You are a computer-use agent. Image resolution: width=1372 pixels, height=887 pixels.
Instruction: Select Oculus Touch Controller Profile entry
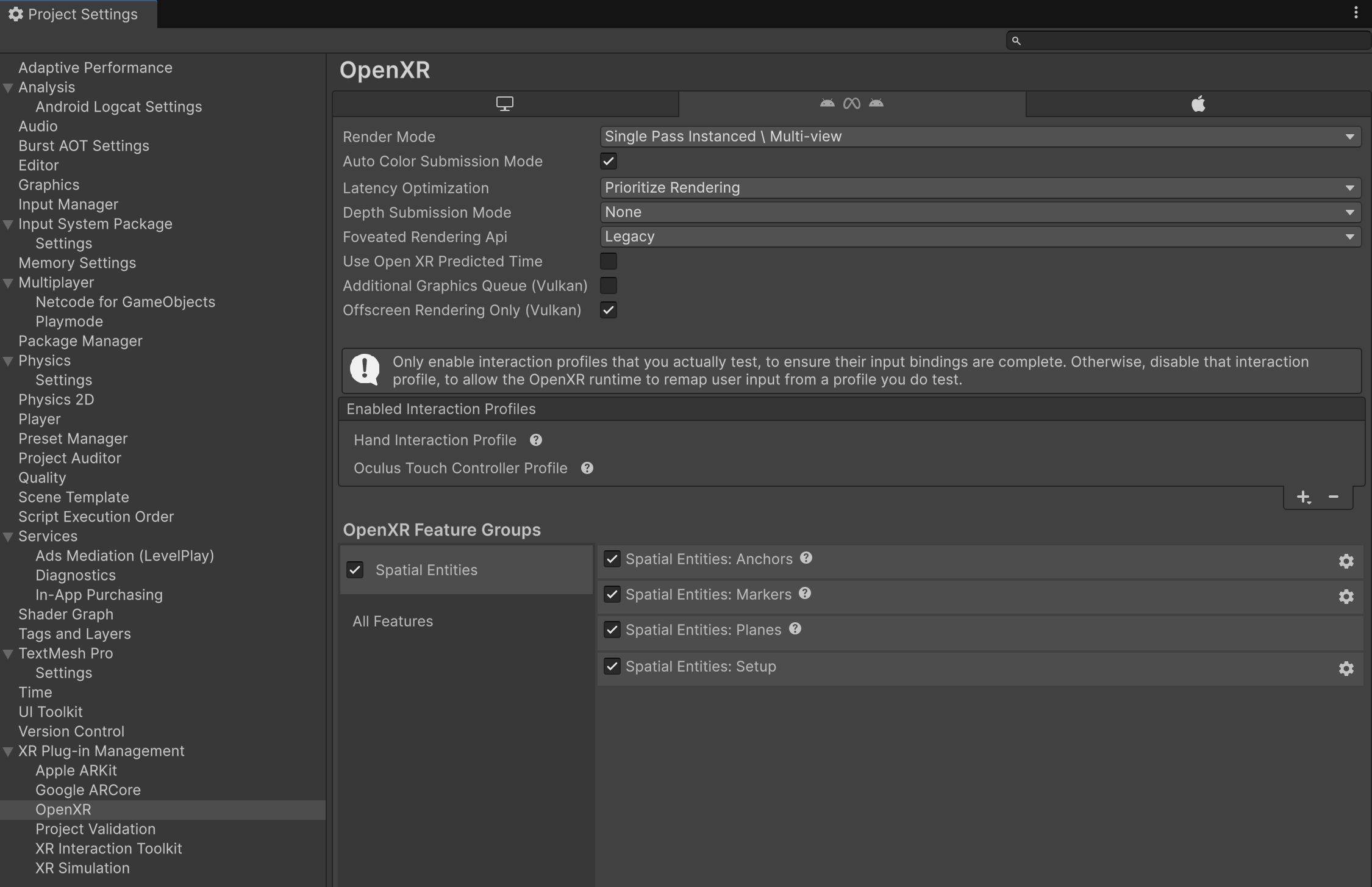460,468
